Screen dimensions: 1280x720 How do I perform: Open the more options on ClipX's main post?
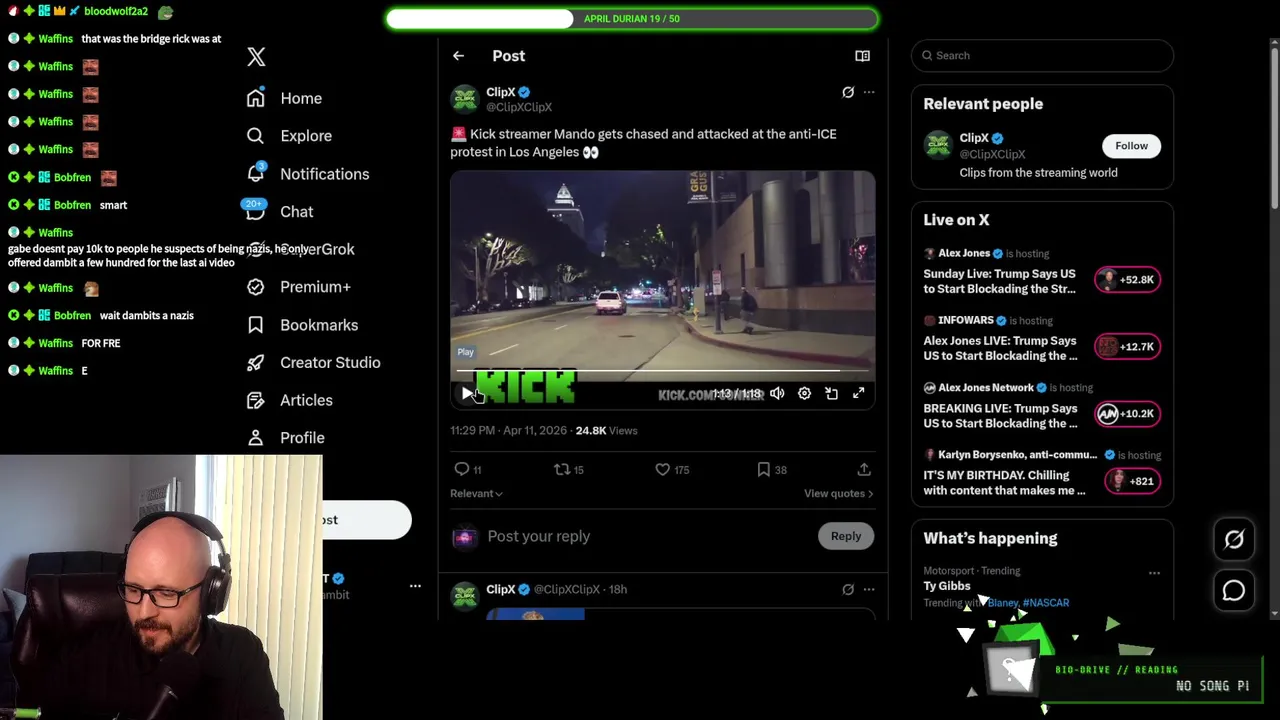point(869,92)
